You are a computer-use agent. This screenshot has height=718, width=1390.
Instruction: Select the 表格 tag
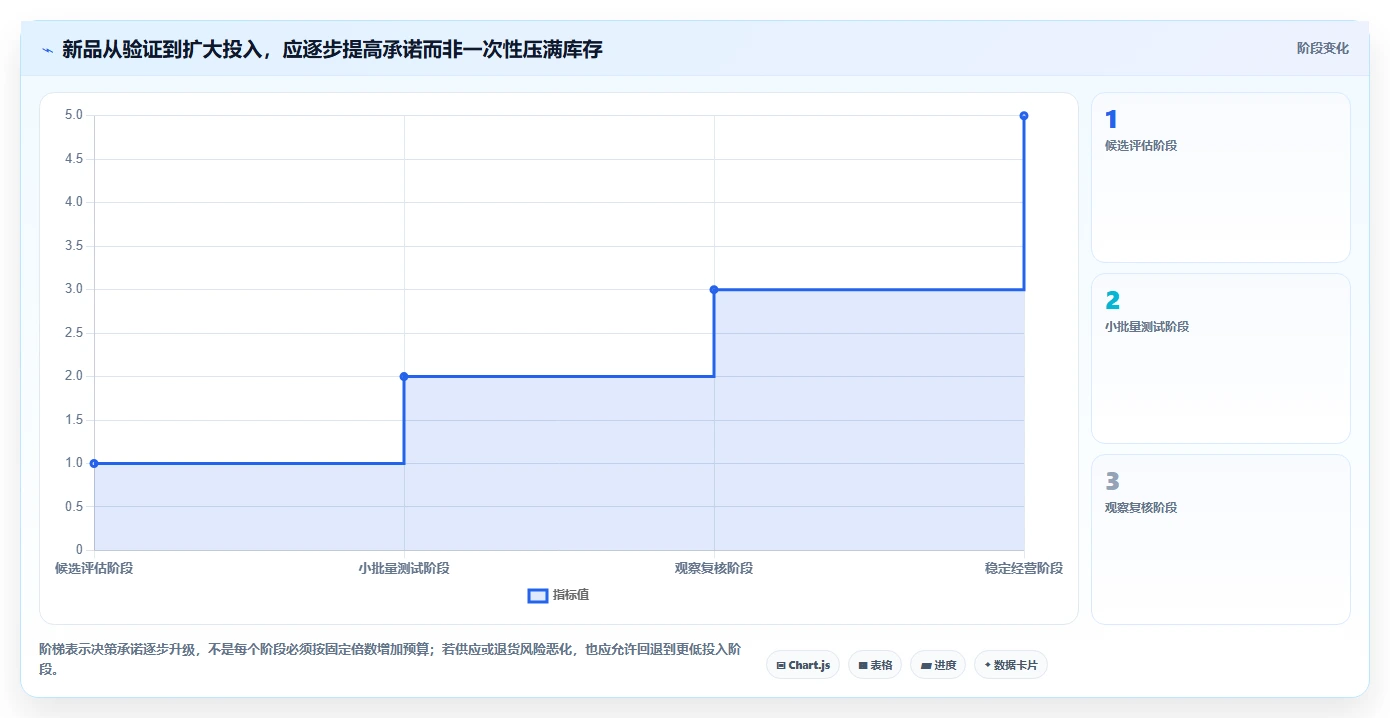pyautogui.click(x=875, y=665)
